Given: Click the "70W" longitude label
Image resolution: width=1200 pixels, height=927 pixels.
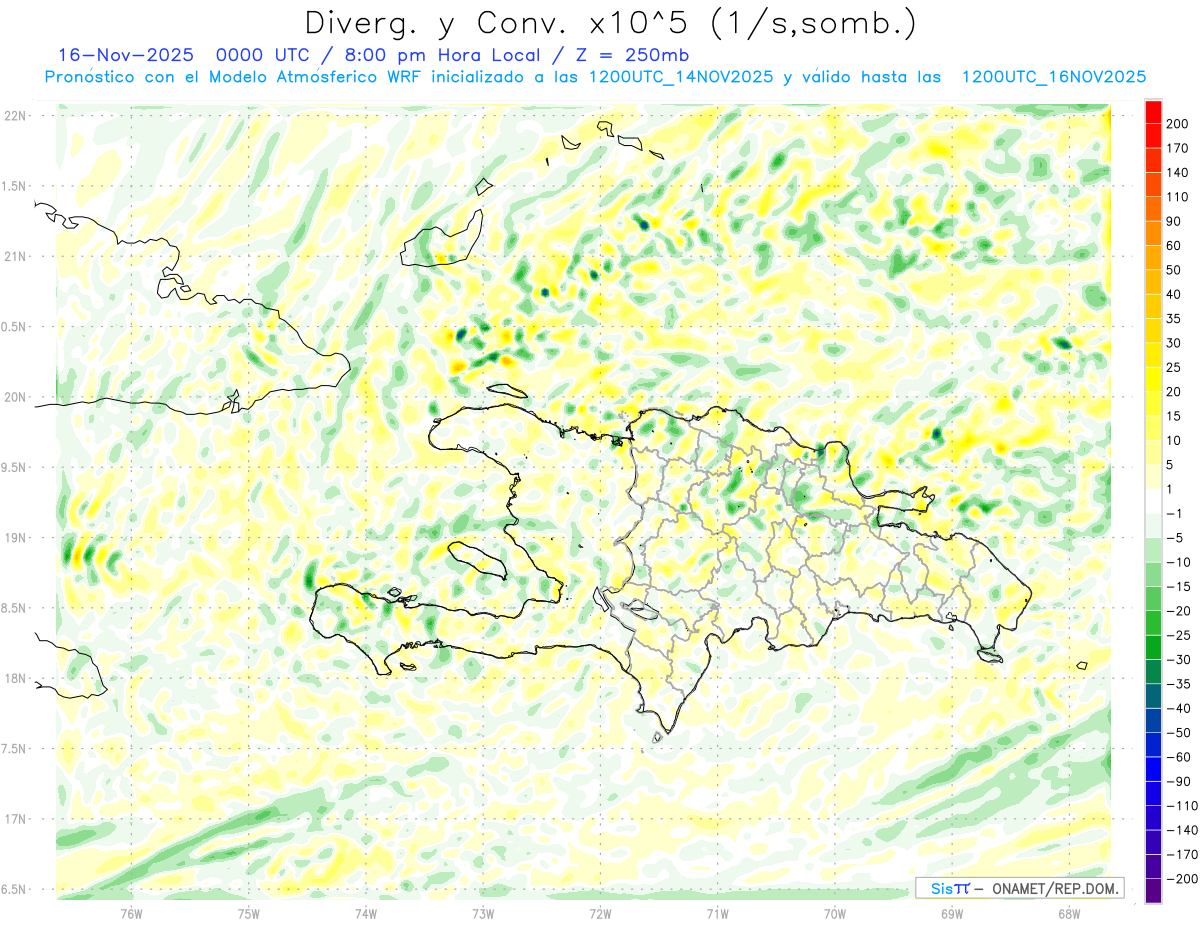Looking at the screenshot, I should click(835, 913).
